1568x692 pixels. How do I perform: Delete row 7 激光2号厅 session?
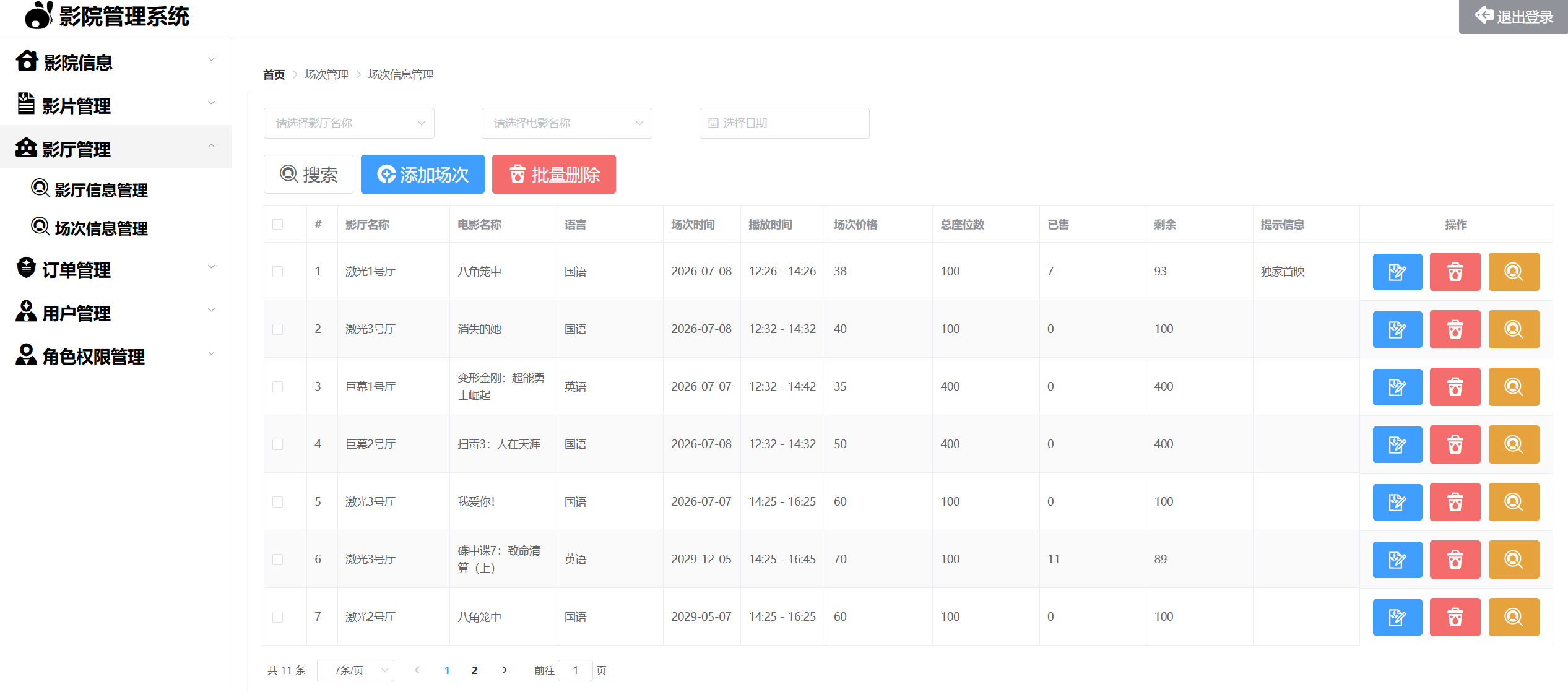tap(1455, 617)
